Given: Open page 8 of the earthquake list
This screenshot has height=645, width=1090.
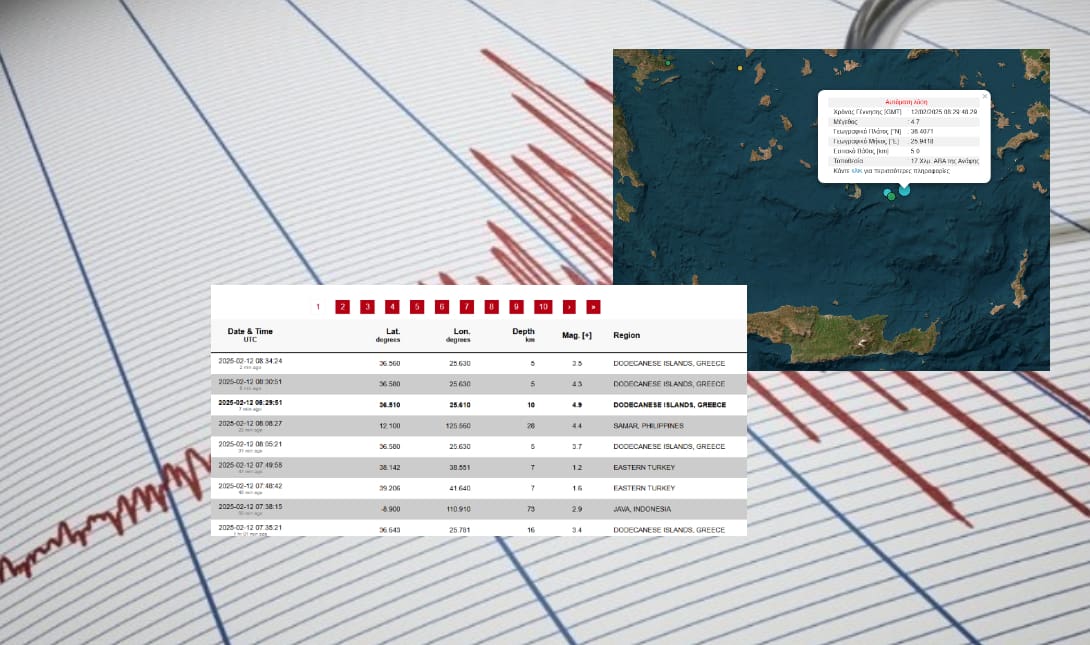Looking at the screenshot, I should tap(491, 307).
